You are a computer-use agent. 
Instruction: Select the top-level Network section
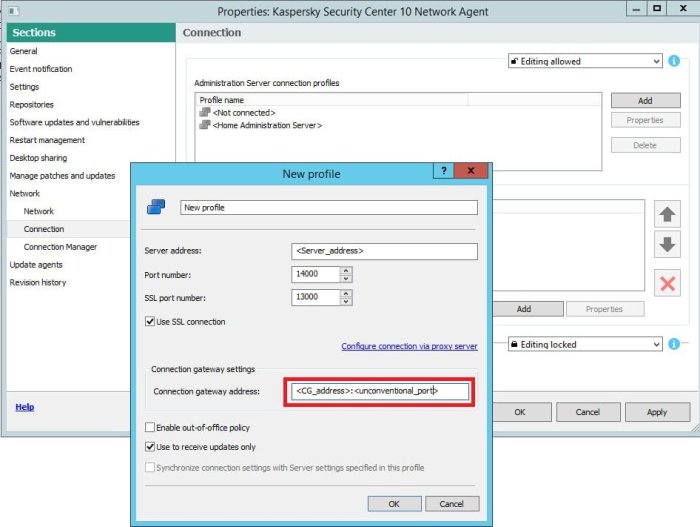point(25,193)
